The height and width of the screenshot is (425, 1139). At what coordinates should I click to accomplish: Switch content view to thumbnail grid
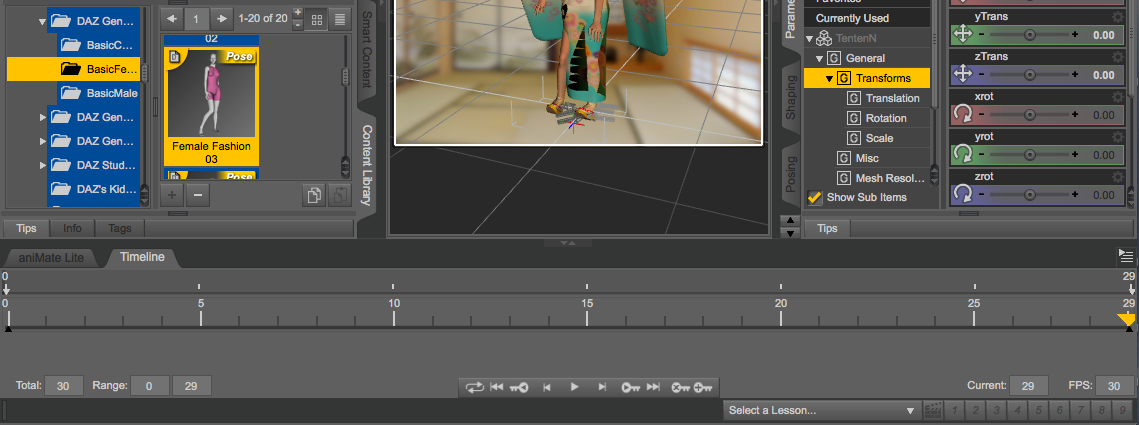coord(316,19)
